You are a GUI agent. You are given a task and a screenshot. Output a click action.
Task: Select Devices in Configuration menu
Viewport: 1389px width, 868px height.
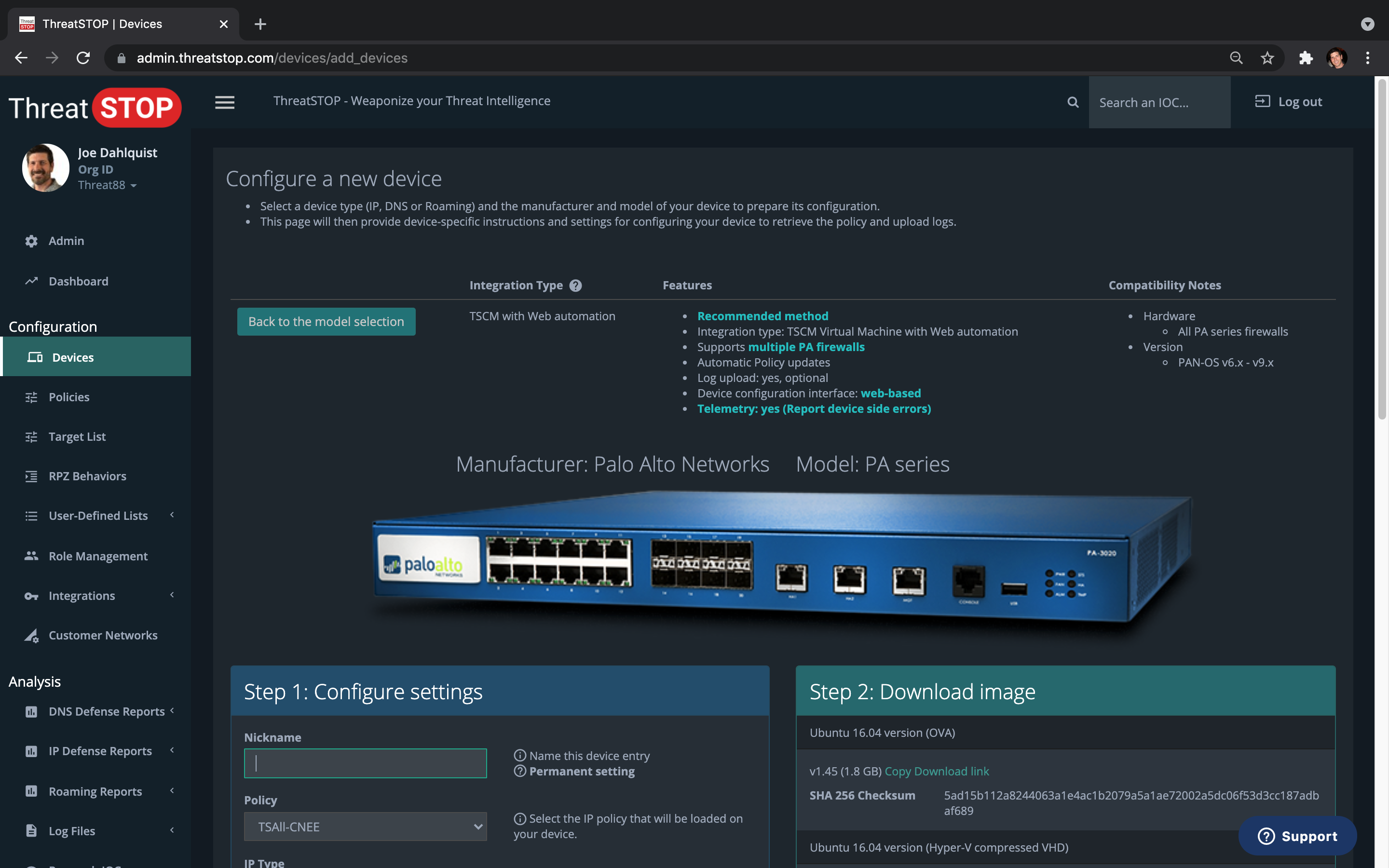(x=95, y=357)
